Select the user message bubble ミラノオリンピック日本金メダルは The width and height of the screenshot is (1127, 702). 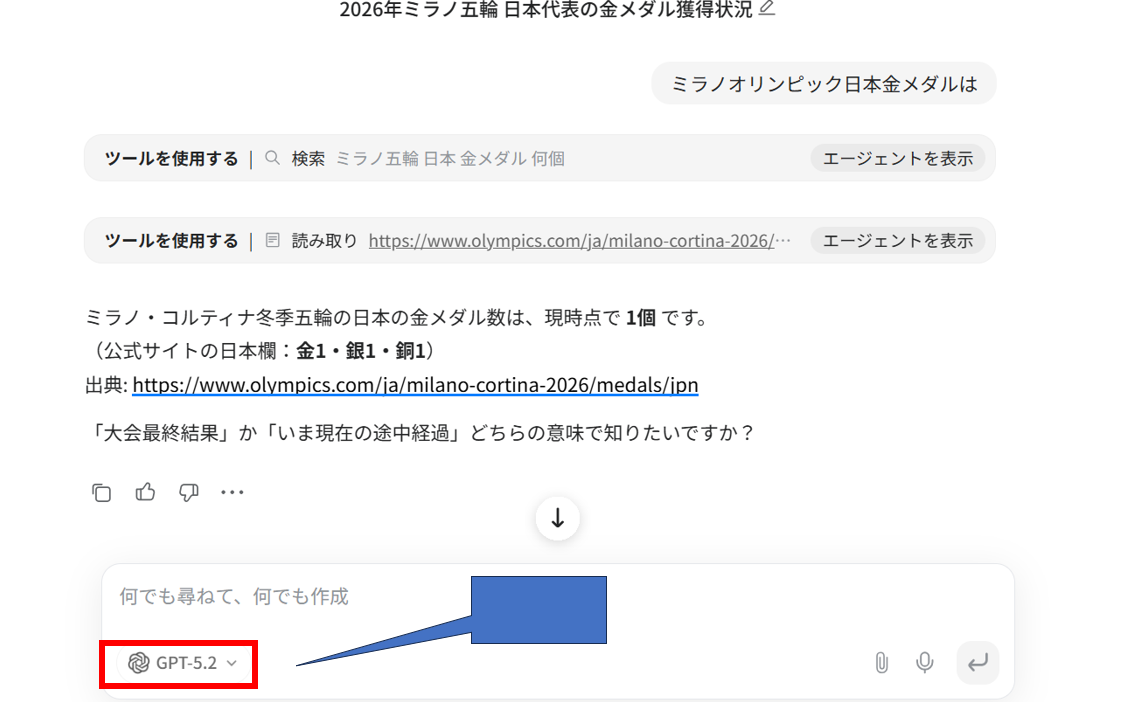[823, 84]
